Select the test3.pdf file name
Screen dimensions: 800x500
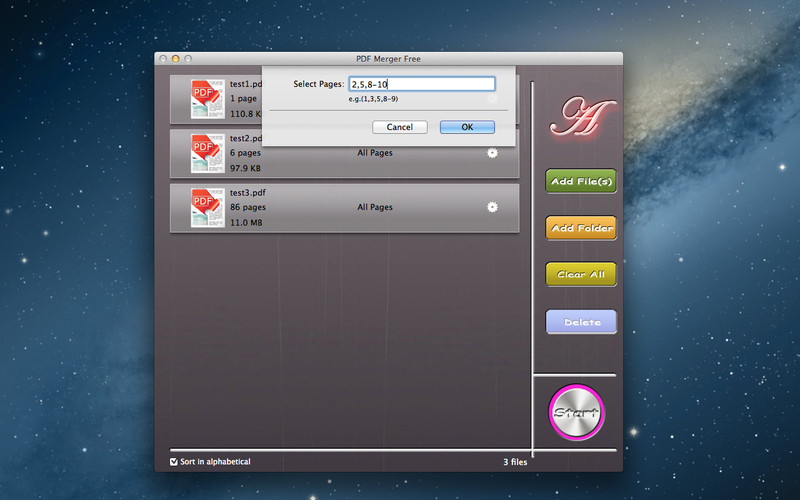247,192
